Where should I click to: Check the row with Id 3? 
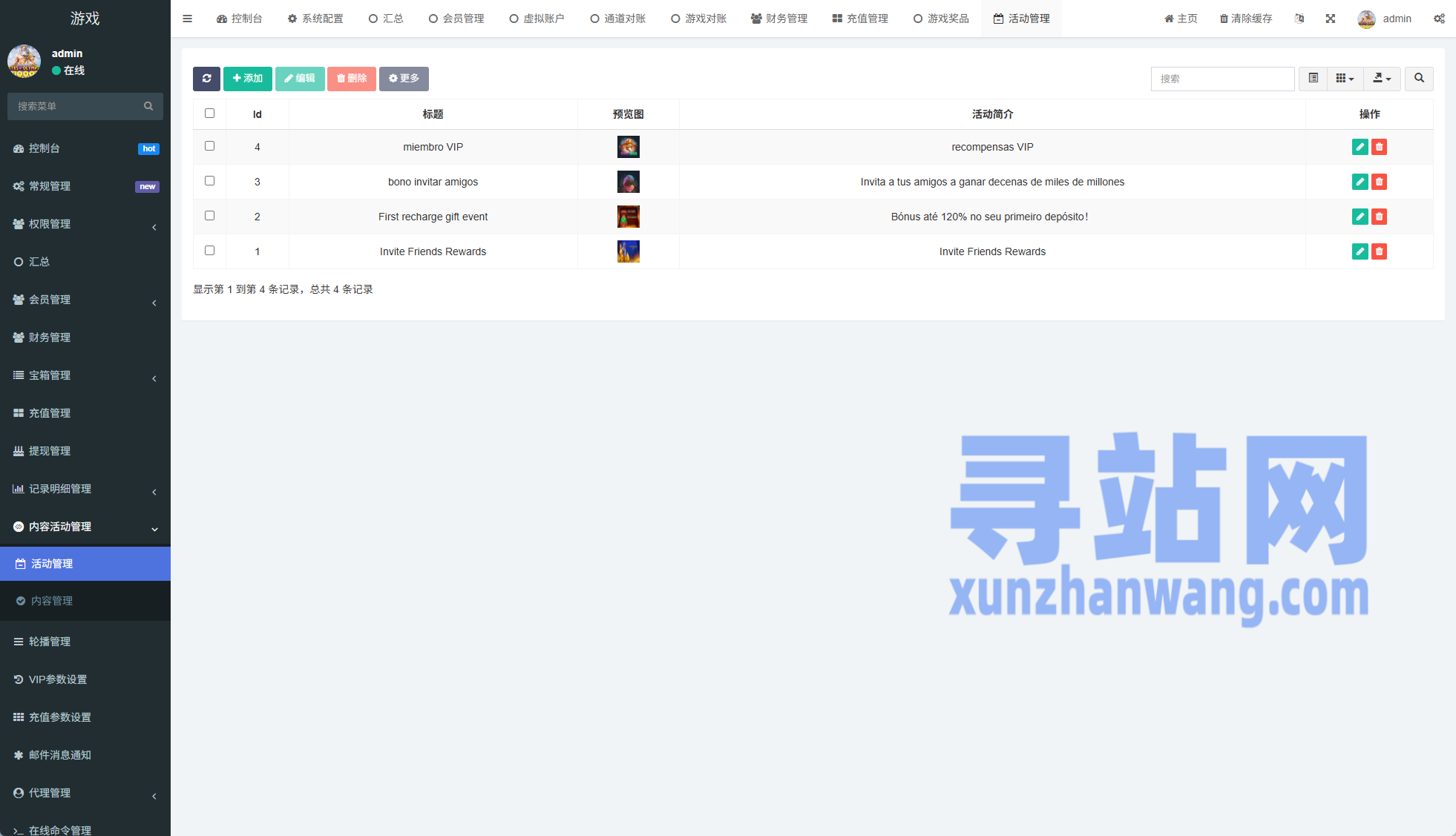point(209,181)
